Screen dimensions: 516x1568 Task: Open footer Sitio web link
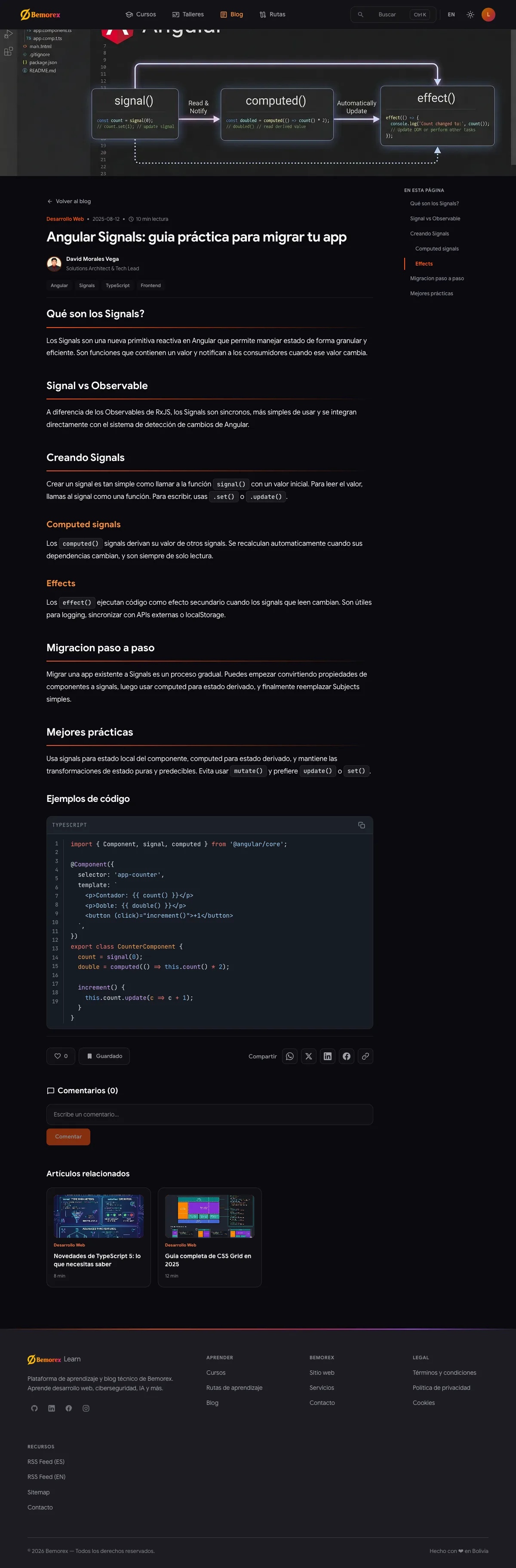tap(322, 1373)
